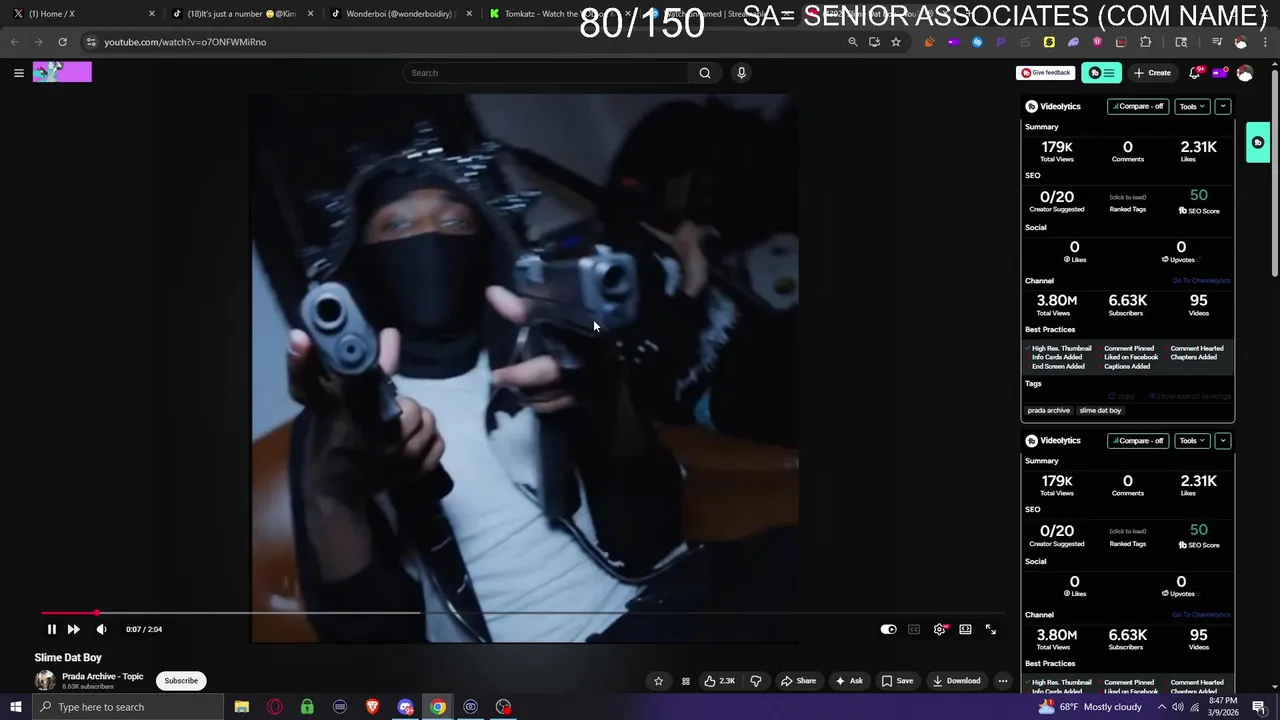Open the Windows Start menu
The width and height of the screenshot is (1280, 720).
(x=15, y=707)
